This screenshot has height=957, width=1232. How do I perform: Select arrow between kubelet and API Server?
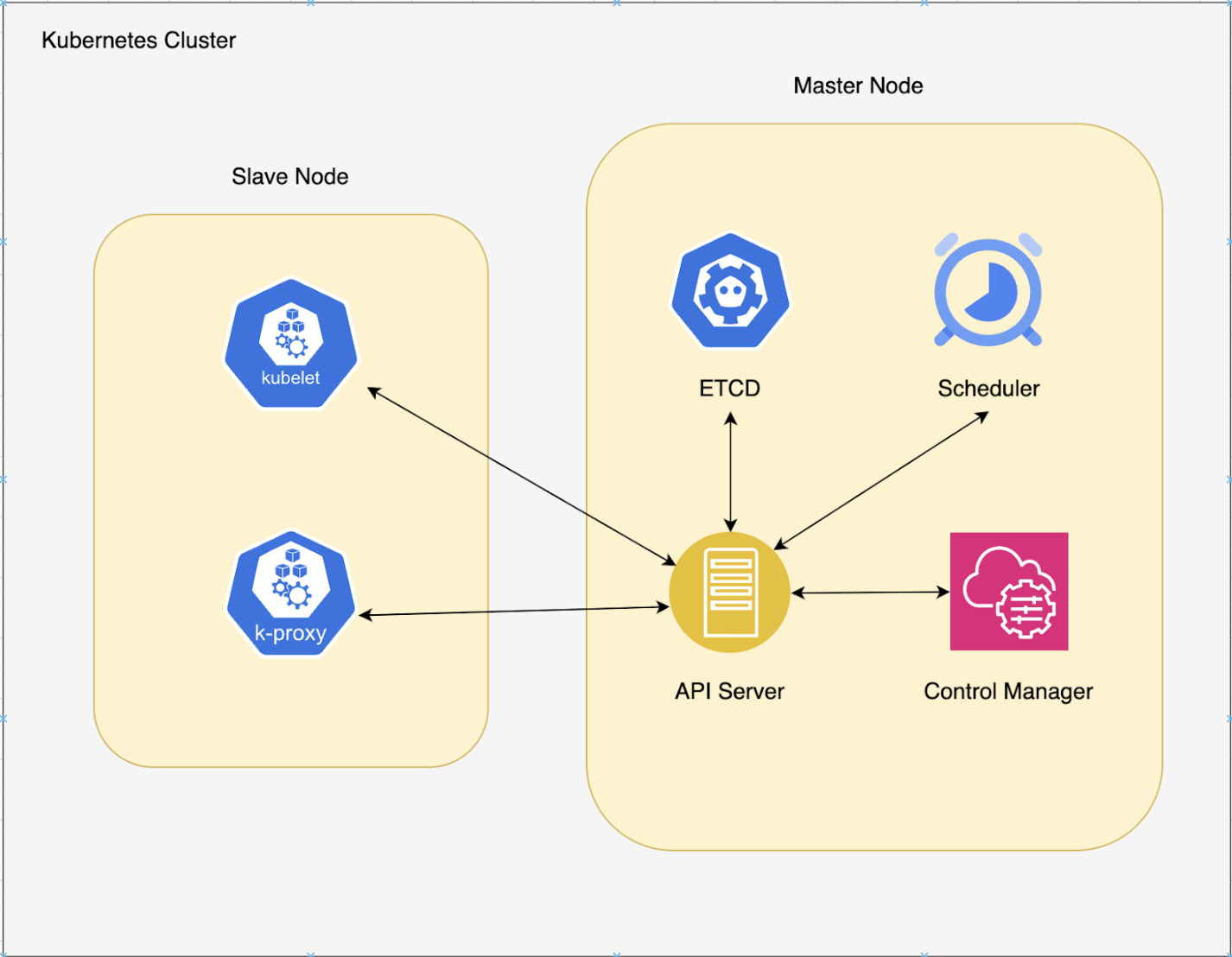(521, 476)
